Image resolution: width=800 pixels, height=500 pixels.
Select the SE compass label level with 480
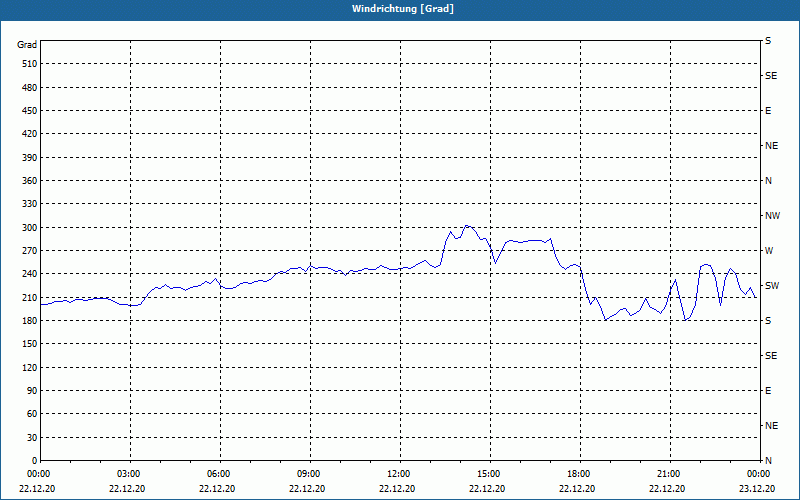(x=771, y=76)
